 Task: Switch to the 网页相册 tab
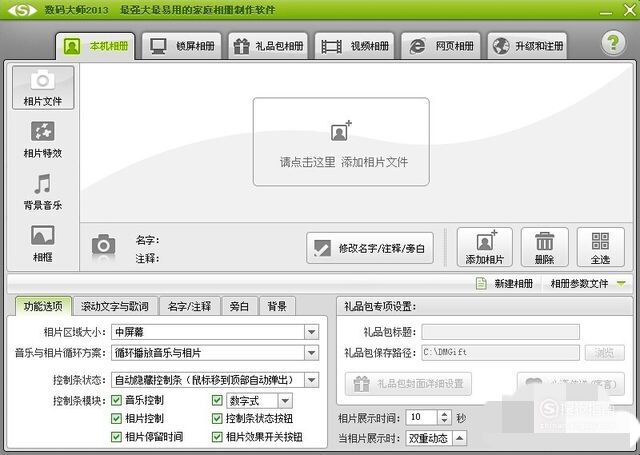point(441,46)
